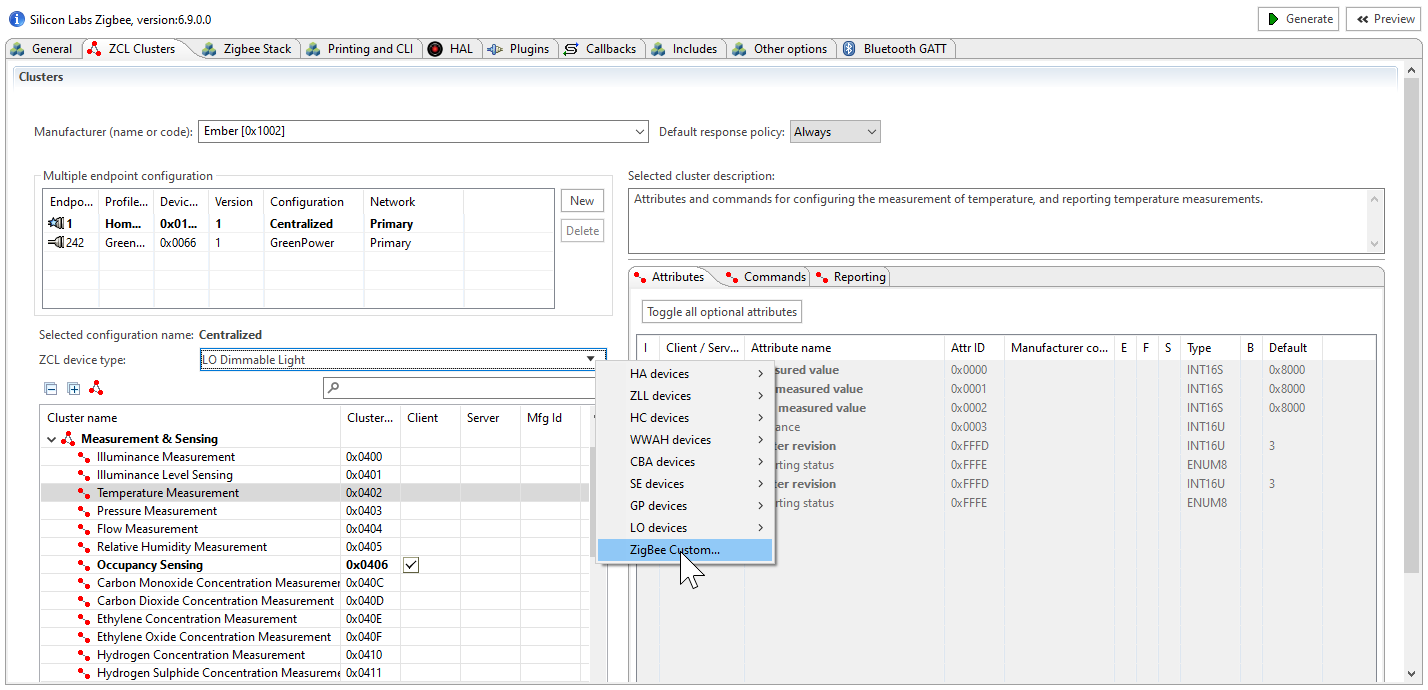Click the magnifier icon in the cluster search box
The width and height of the screenshot is (1428, 690).
coord(334,387)
